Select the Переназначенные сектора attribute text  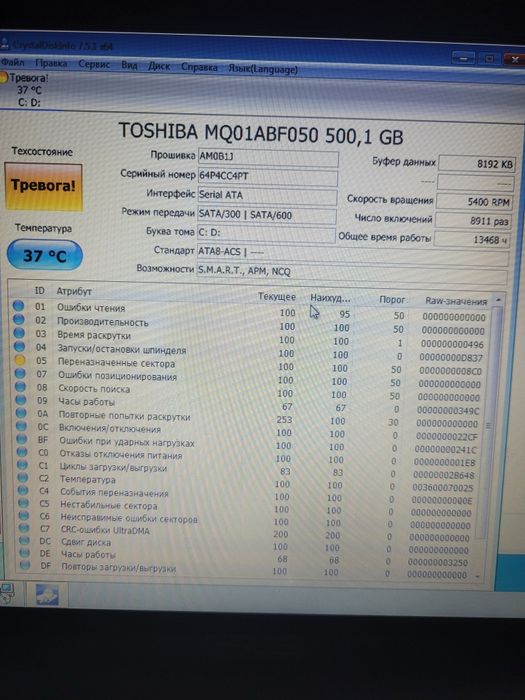(x=116, y=363)
